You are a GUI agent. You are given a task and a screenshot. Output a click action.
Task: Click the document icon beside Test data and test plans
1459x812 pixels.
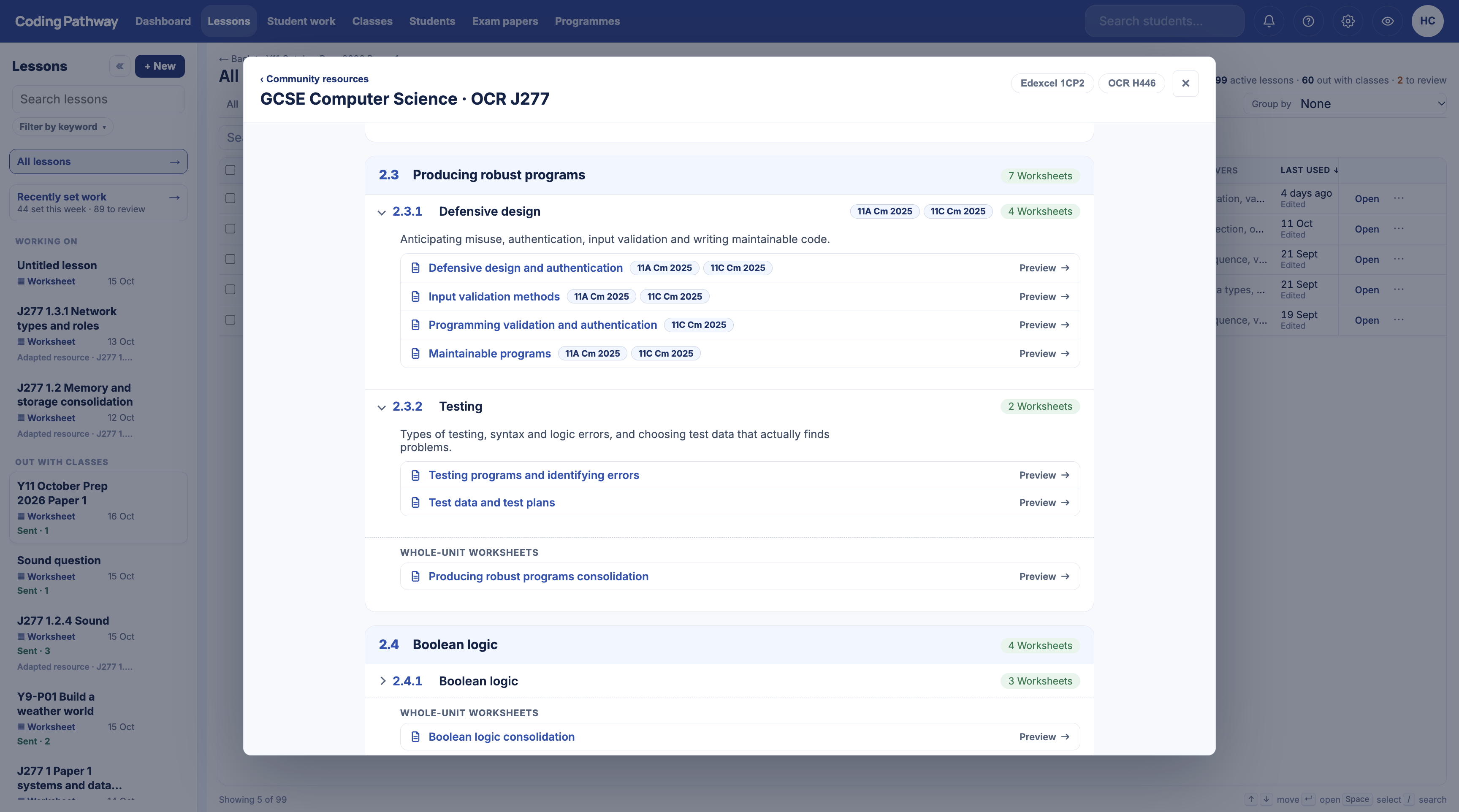pyautogui.click(x=415, y=503)
